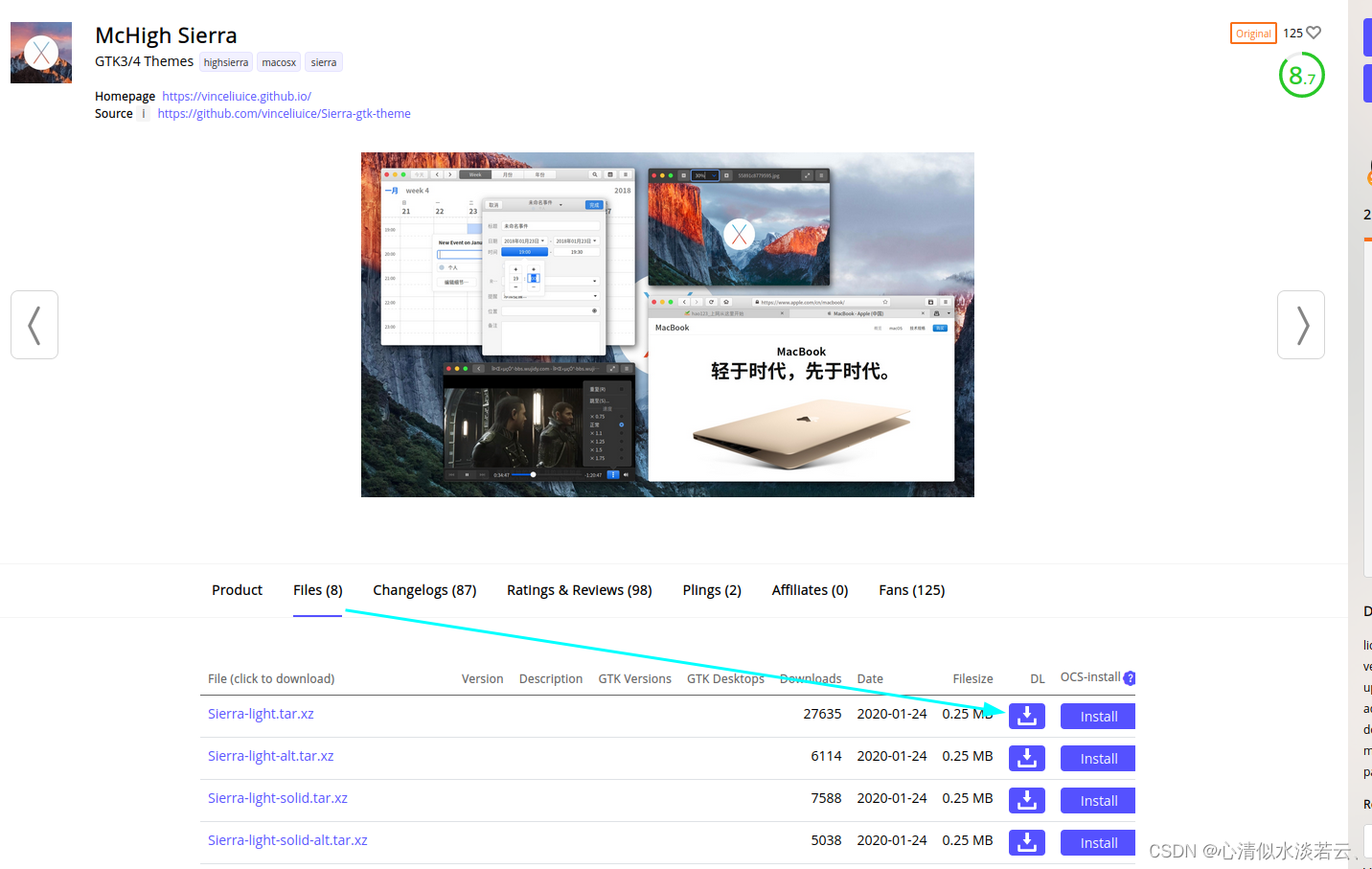
Task: Click the info icon next to Source
Action: pyautogui.click(x=144, y=113)
